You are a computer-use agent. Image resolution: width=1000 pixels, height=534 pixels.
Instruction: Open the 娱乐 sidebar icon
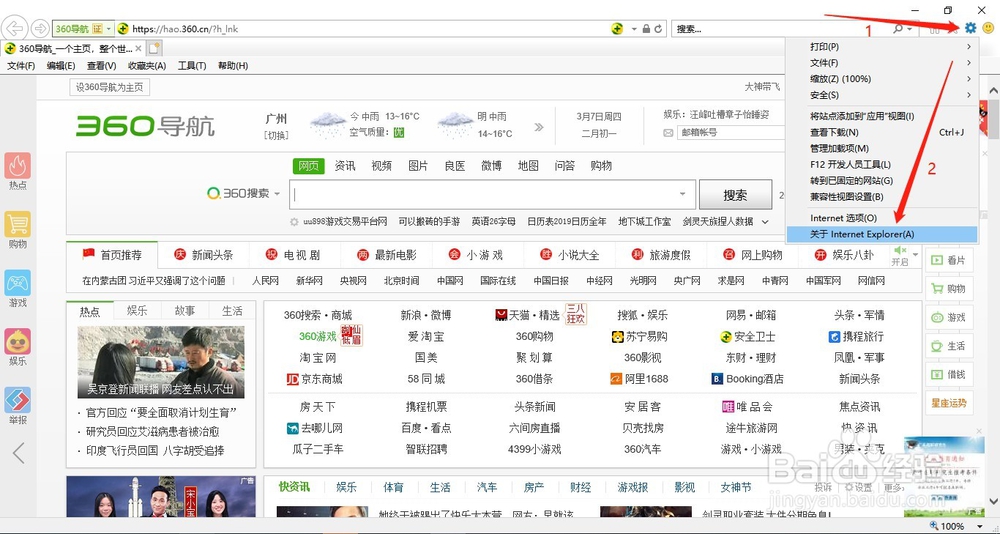coord(18,342)
